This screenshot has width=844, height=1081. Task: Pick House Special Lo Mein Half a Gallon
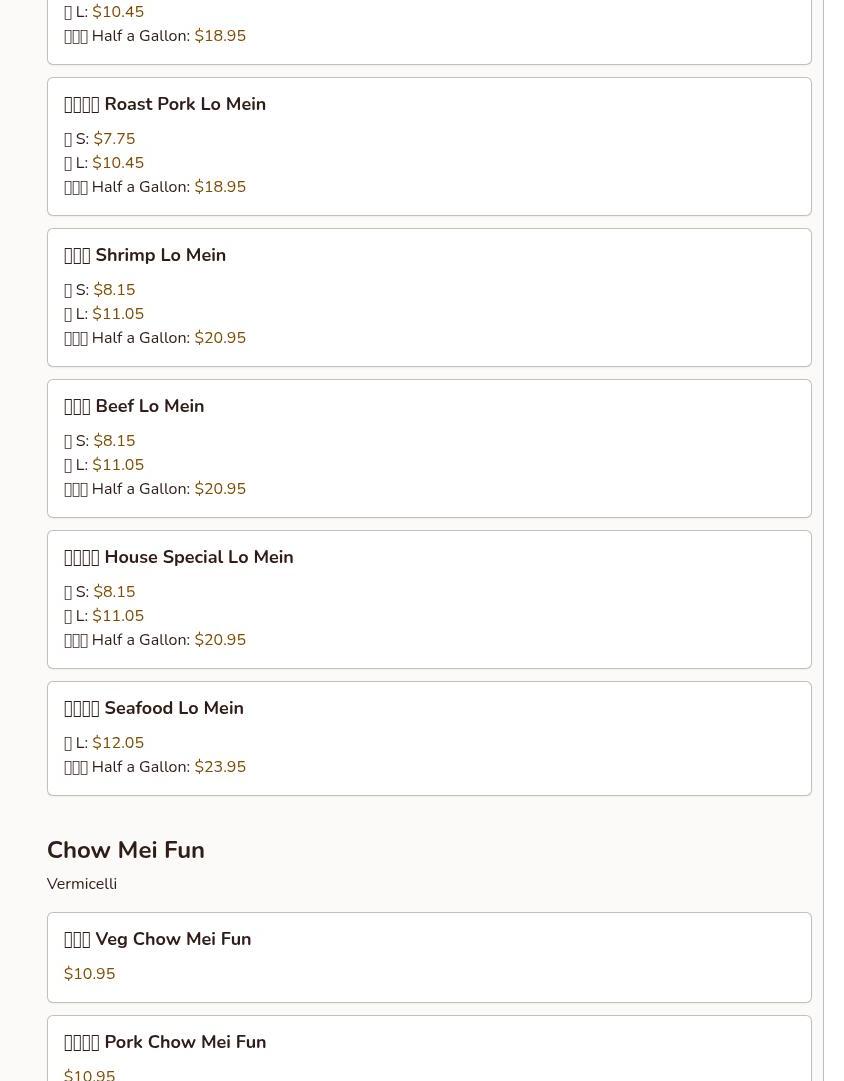click(155, 640)
